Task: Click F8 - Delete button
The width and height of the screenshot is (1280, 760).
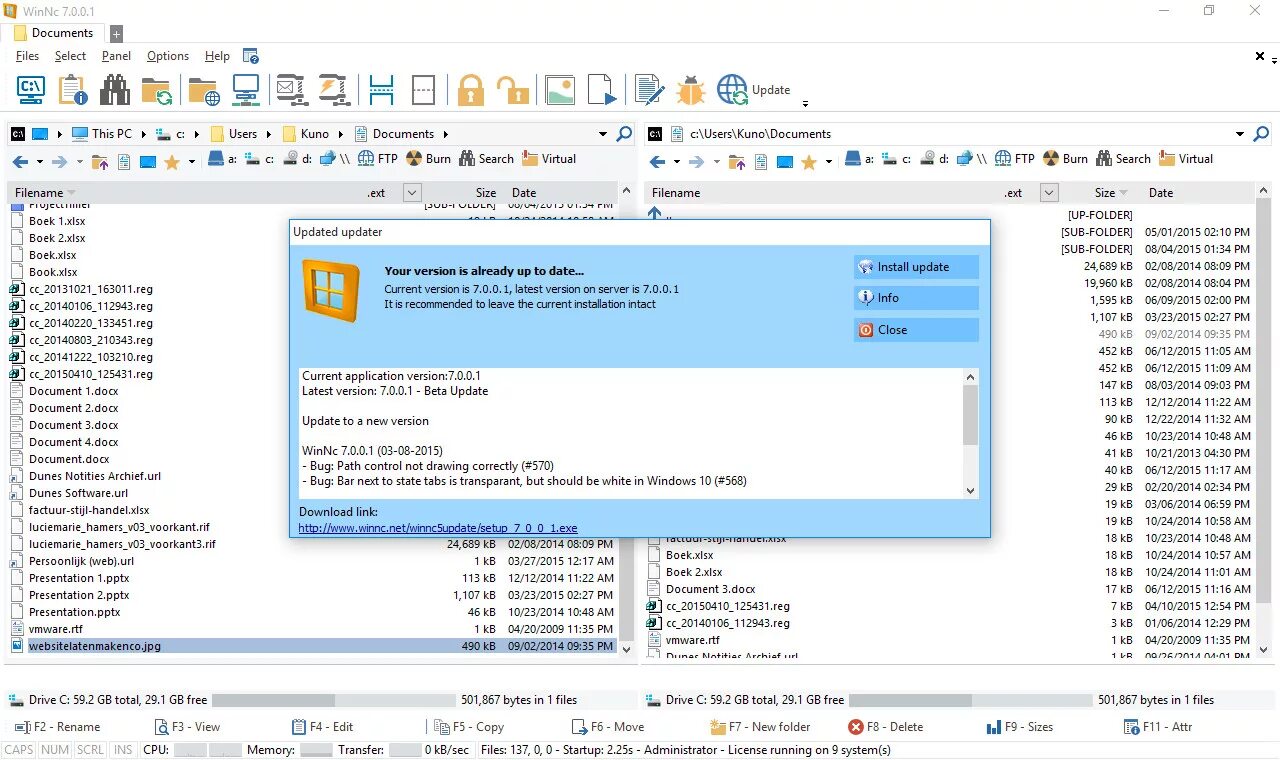Action: click(x=885, y=727)
